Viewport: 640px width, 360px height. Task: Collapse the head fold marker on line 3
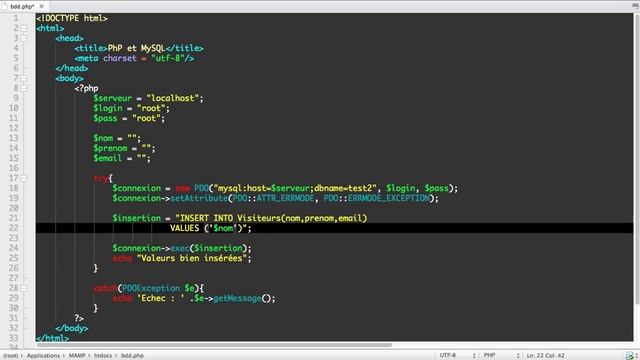pos(24,38)
